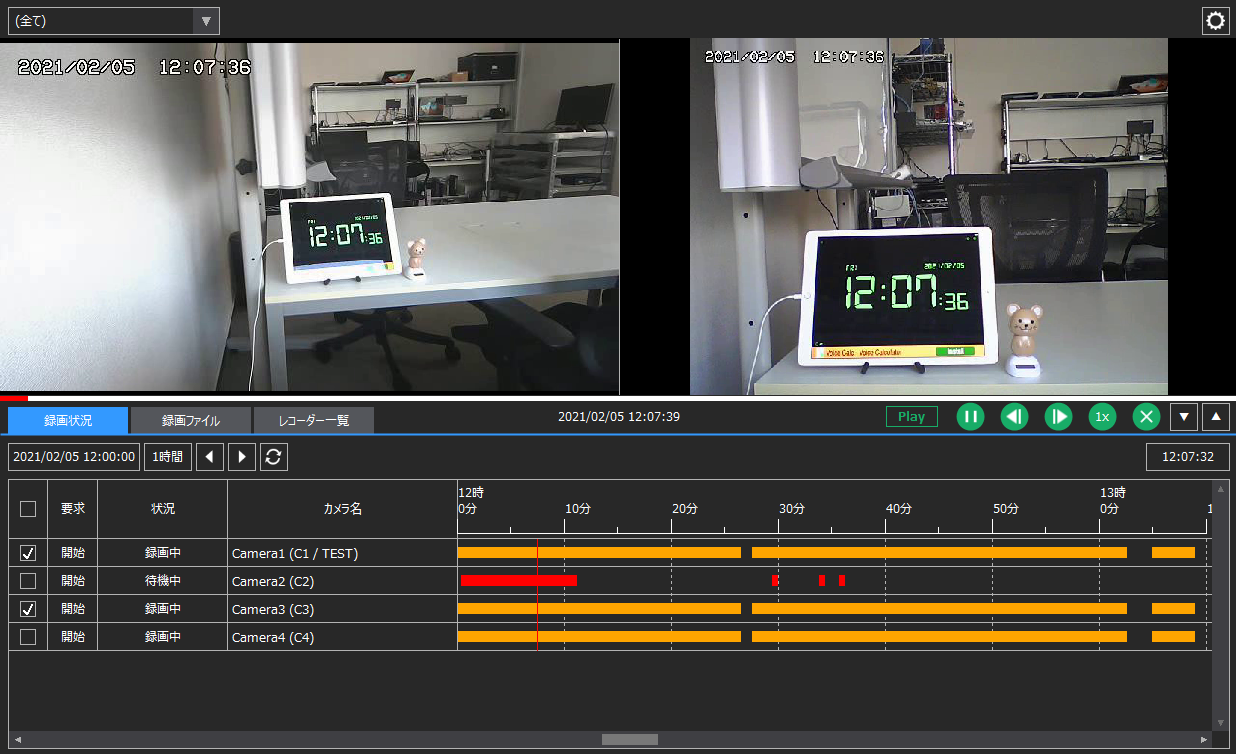Image resolution: width=1236 pixels, height=754 pixels.
Task: Click the step backward playback icon
Action: coord(1014,417)
